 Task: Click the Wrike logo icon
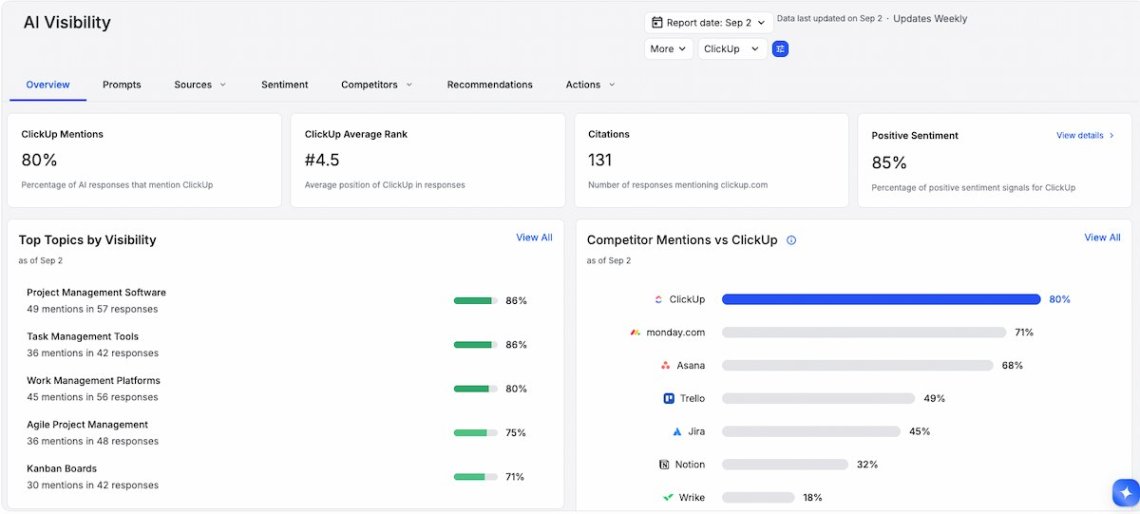click(668, 497)
